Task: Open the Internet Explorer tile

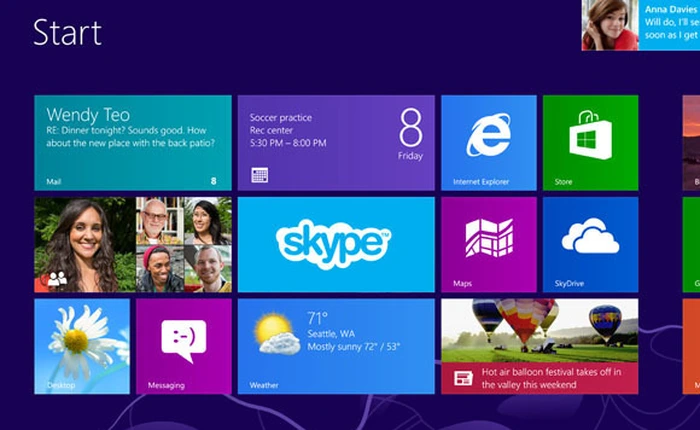Action: [x=489, y=143]
